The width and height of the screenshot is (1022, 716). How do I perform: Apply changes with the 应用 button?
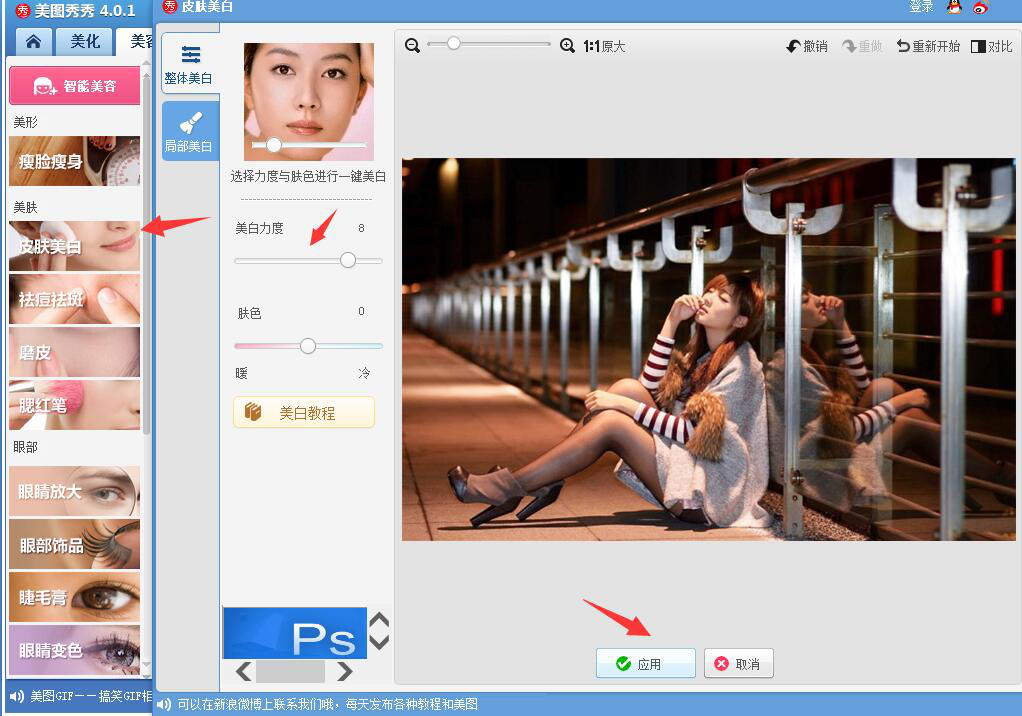click(x=645, y=663)
